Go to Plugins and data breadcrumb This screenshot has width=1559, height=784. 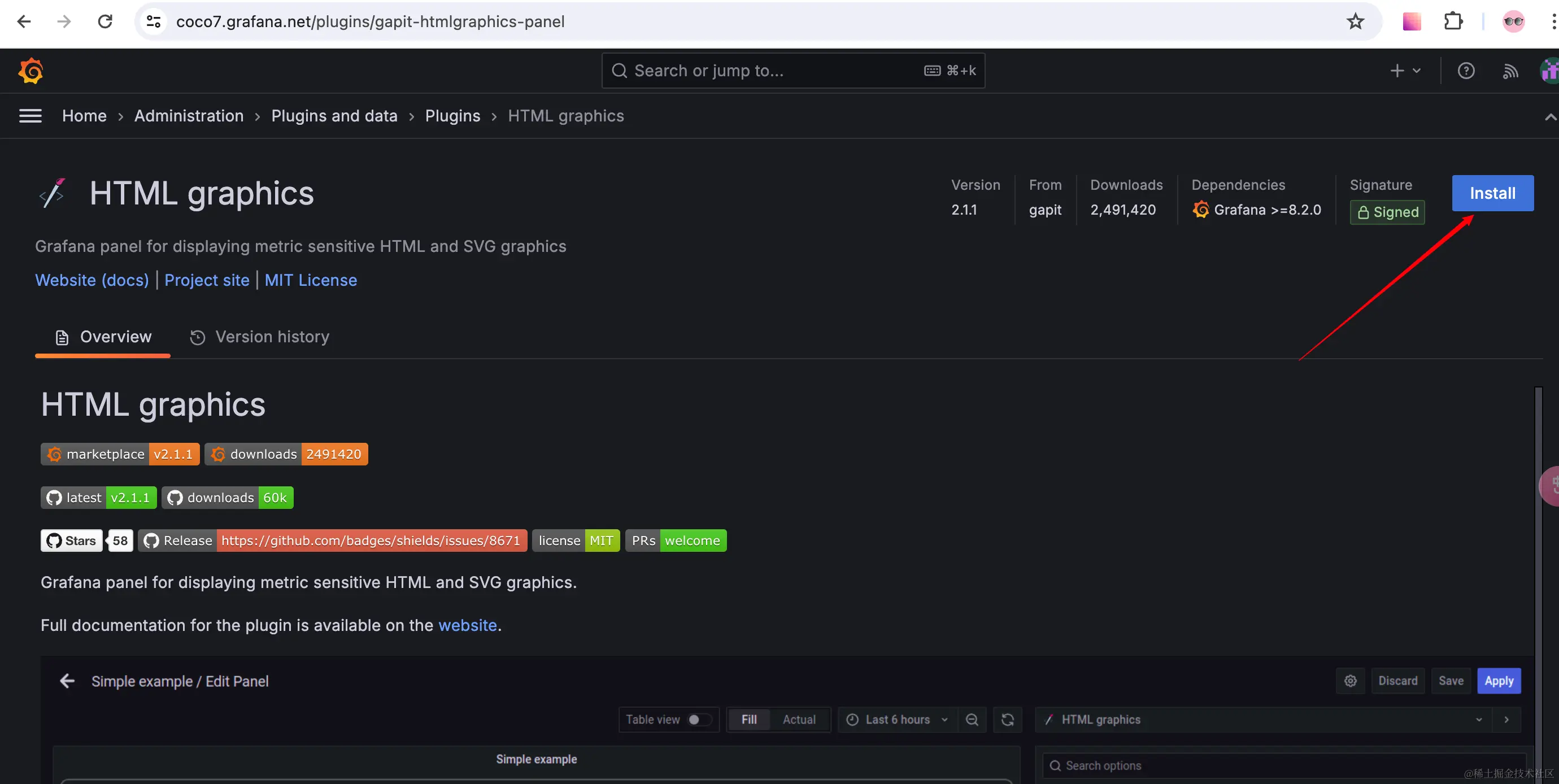pos(334,116)
